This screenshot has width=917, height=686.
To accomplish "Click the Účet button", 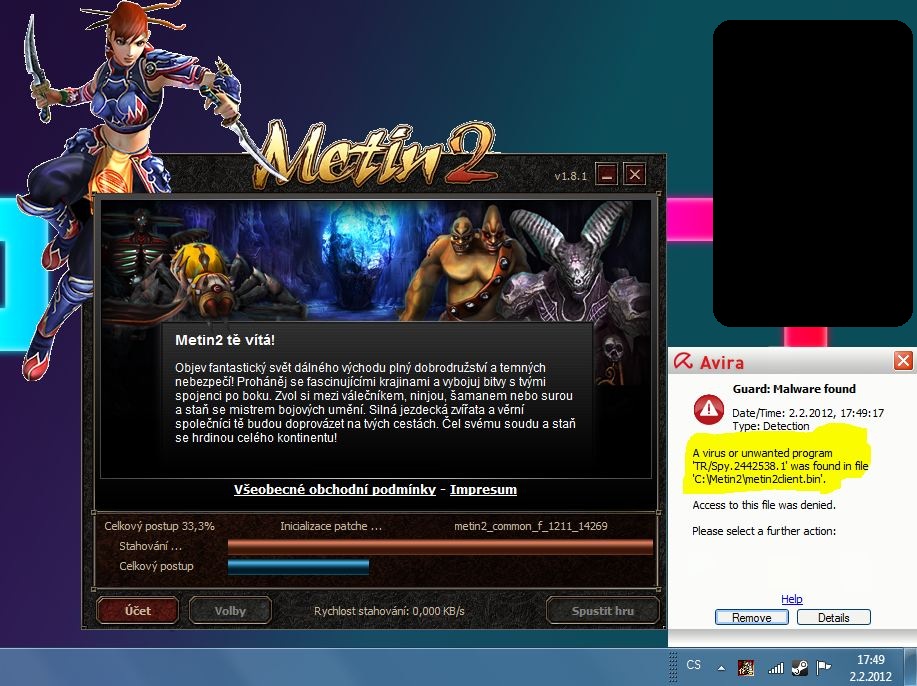I will [x=137, y=611].
